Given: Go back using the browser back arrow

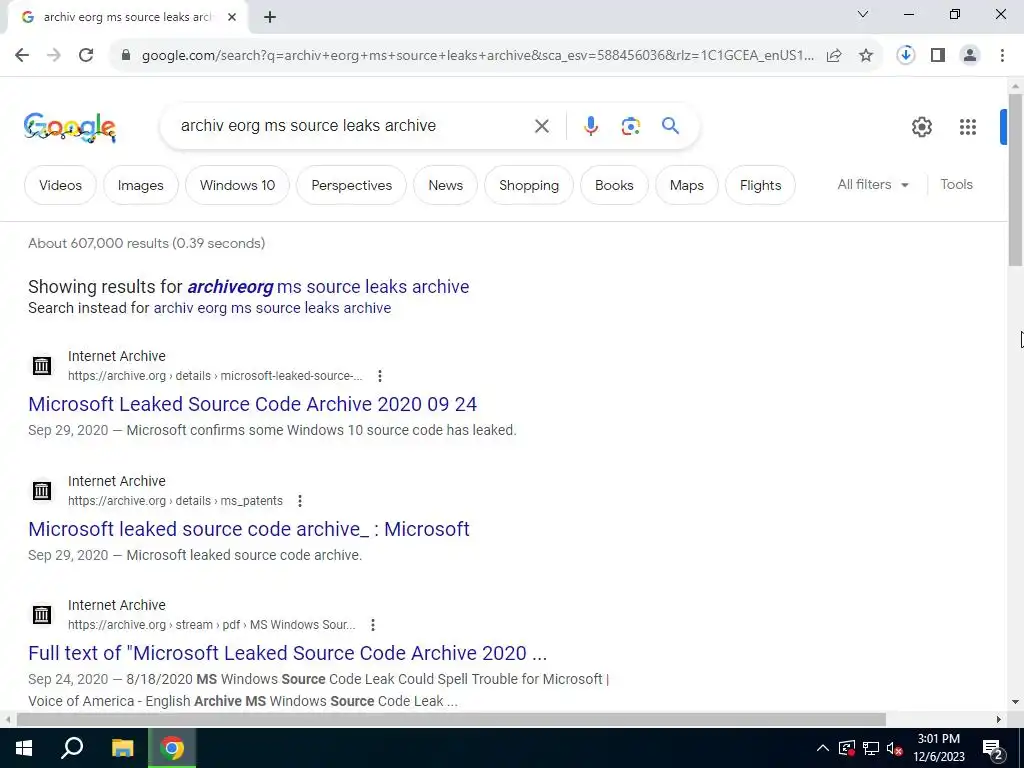Looking at the screenshot, I should tap(22, 55).
